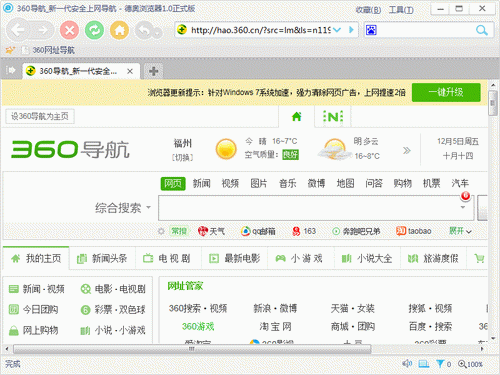The height and width of the screenshot is (375, 500).
Task: Go to browser home via orange icon
Action: click(120, 30)
